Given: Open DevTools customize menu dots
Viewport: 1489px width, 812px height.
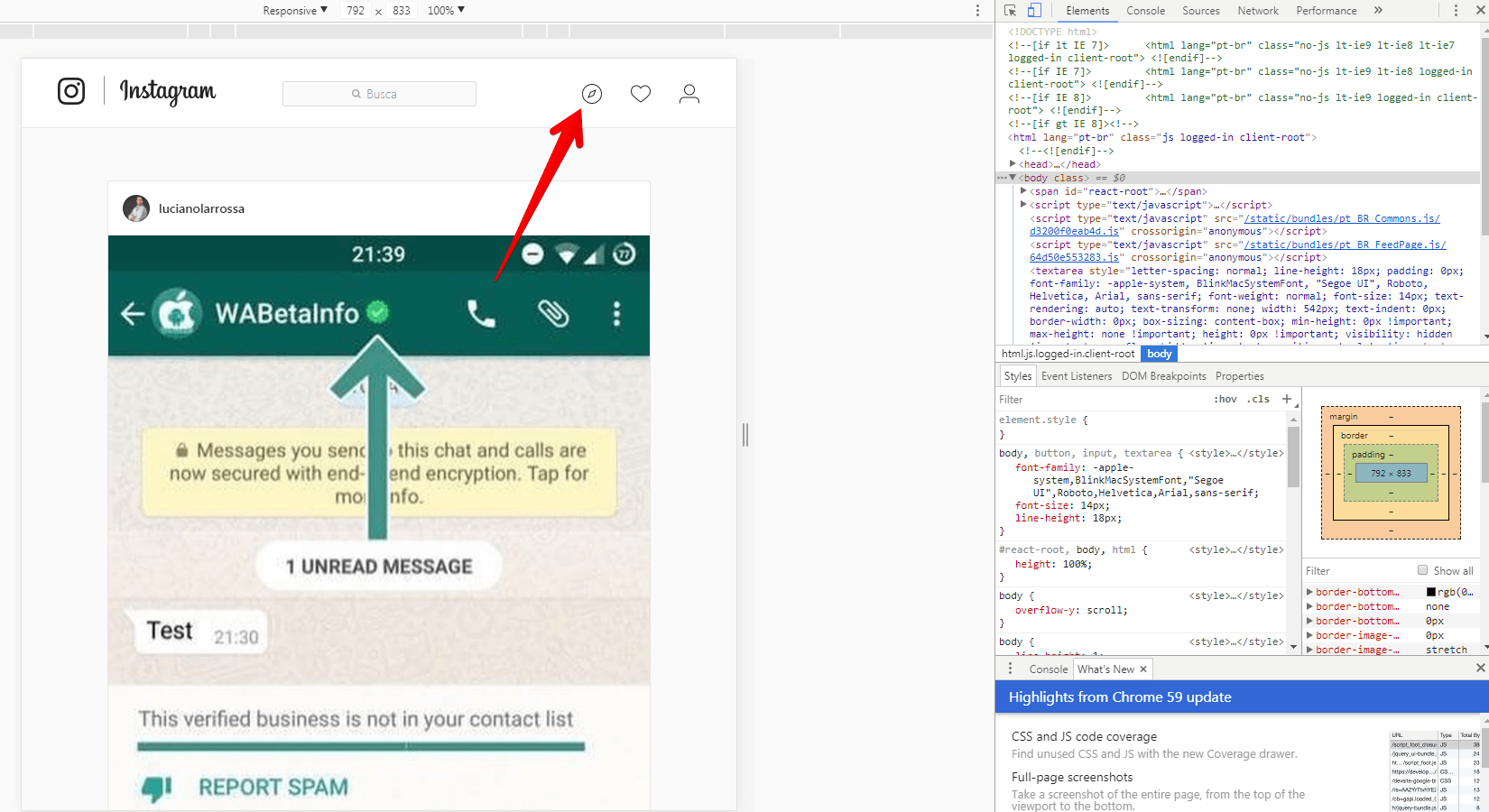Looking at the screenshot, I should pos(1456,11).
